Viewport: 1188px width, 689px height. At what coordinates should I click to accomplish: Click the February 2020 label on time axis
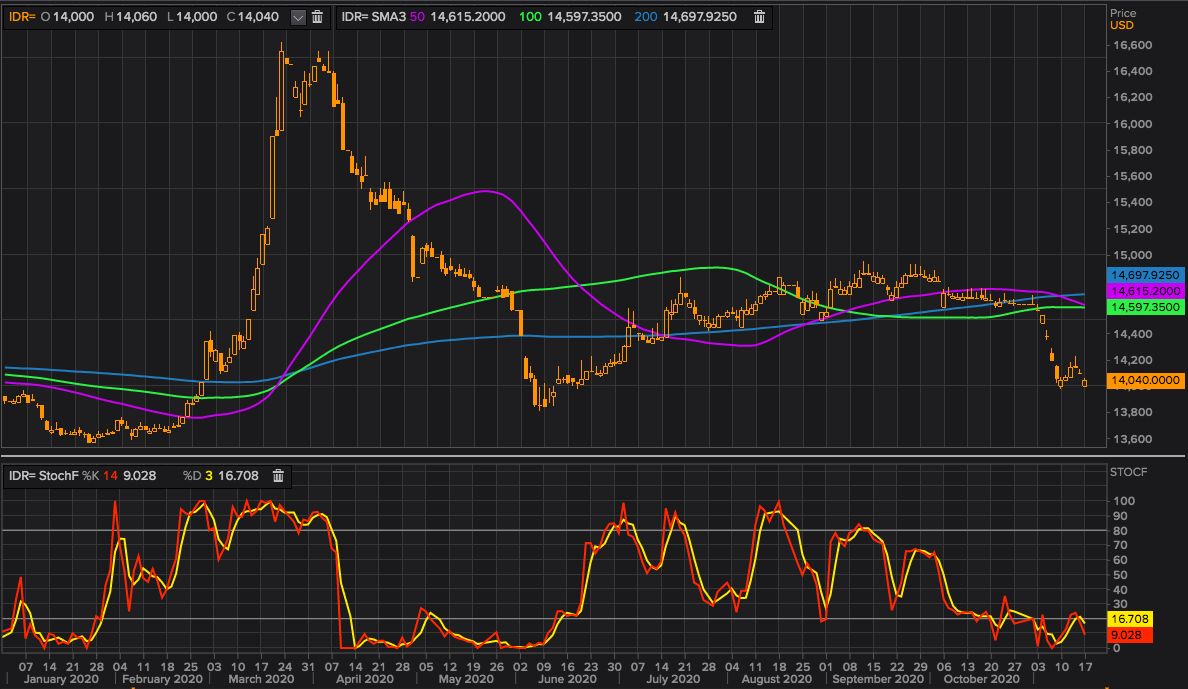(162, 679)
